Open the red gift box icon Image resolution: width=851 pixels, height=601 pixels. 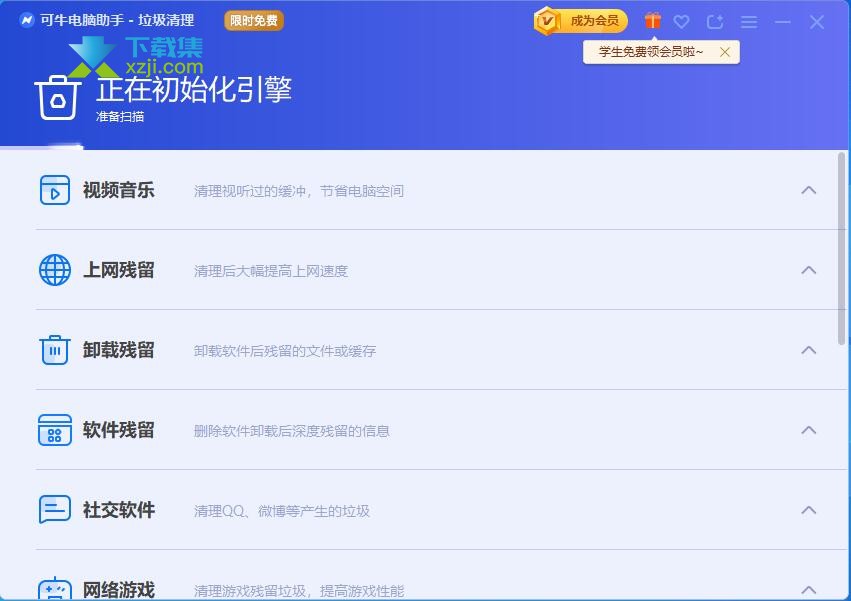652,21
